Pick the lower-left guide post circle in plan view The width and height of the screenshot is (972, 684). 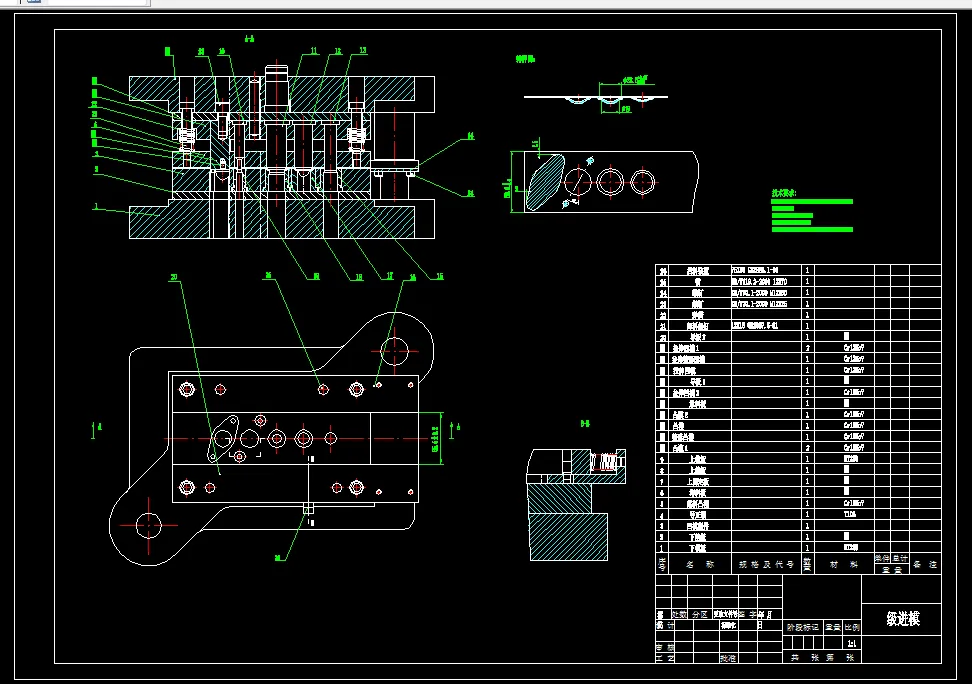click(149, 525)
